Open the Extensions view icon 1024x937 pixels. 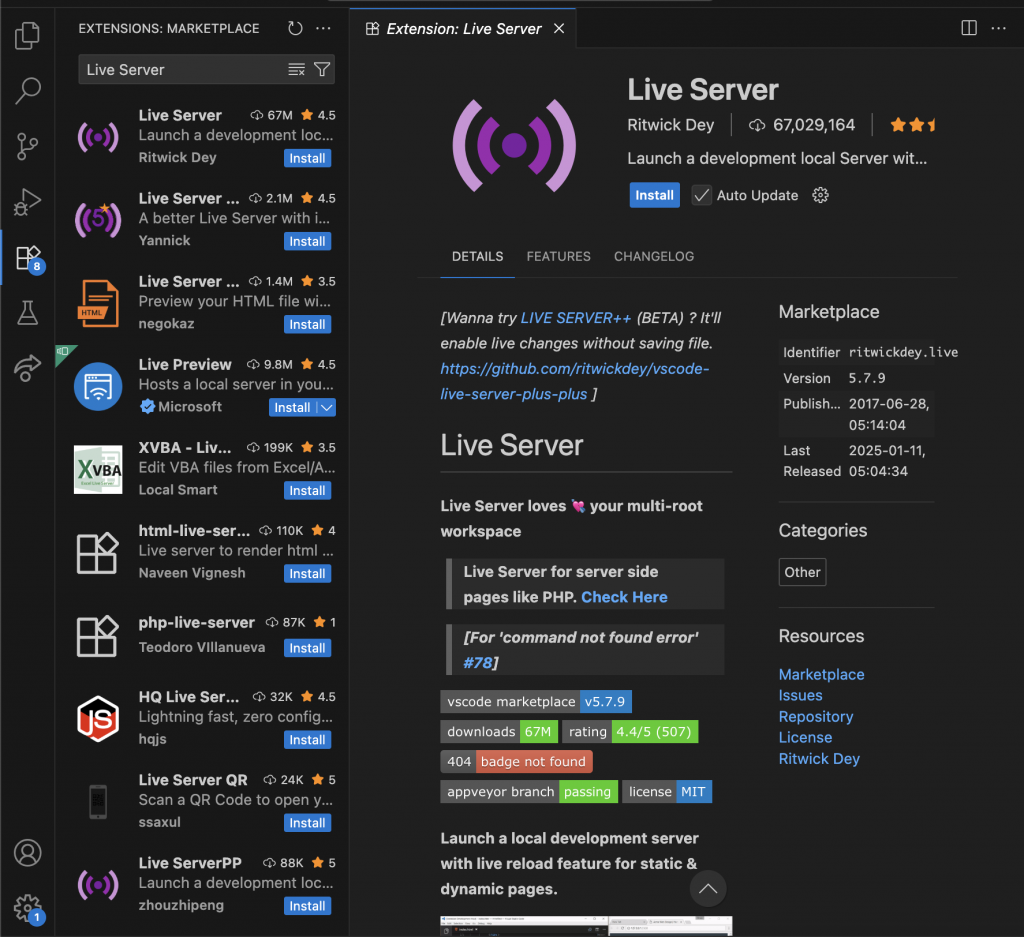(x=29, y=258)
